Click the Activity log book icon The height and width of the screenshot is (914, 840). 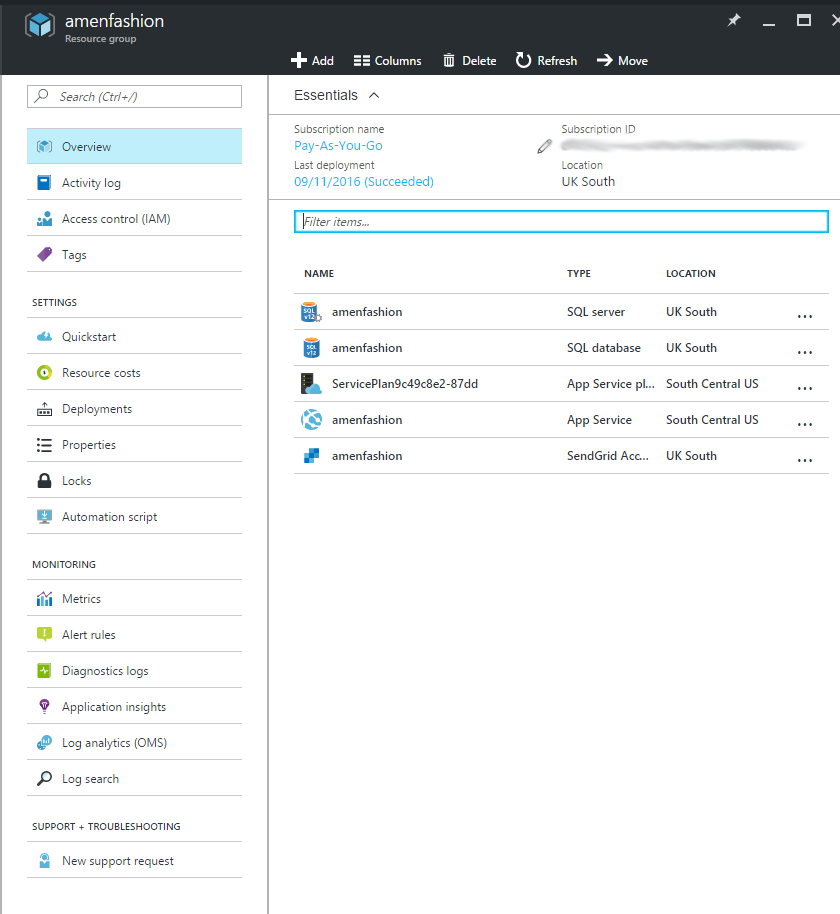click(x=44, y=182)
